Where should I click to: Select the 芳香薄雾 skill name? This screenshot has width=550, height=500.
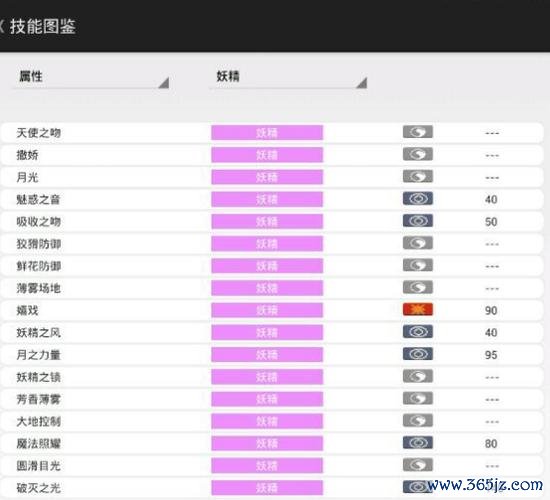39,399
